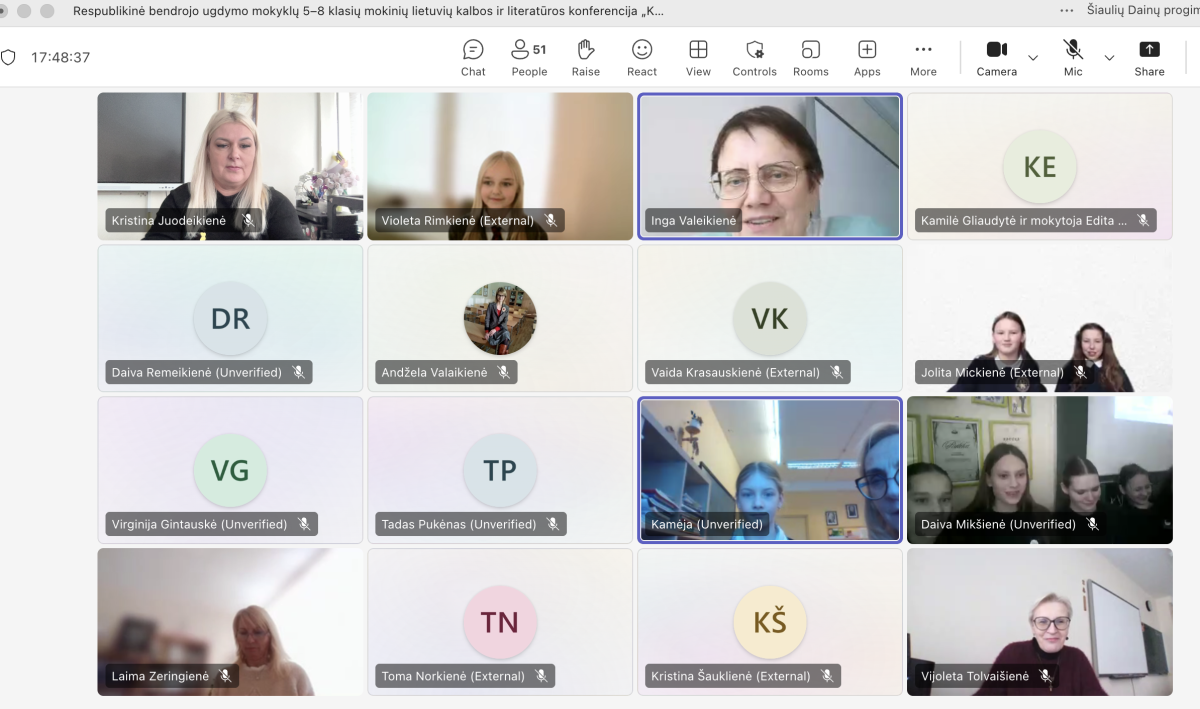Open breakout Rooms
The height and width of the screenshot is (709, 1200).
pos(810,57)
